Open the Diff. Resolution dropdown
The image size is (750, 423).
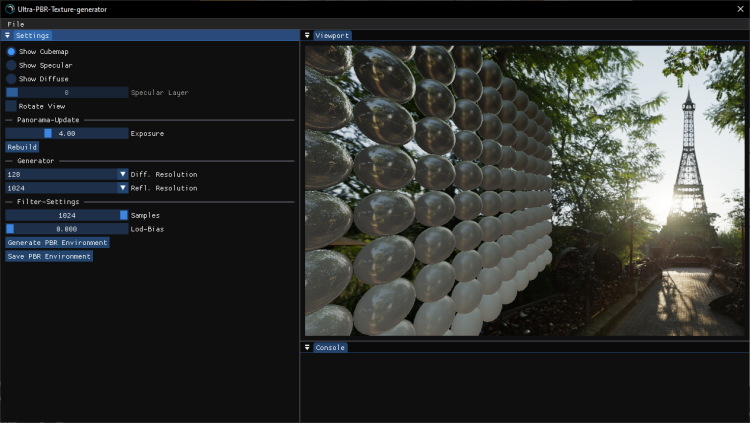tap(123, 174)
